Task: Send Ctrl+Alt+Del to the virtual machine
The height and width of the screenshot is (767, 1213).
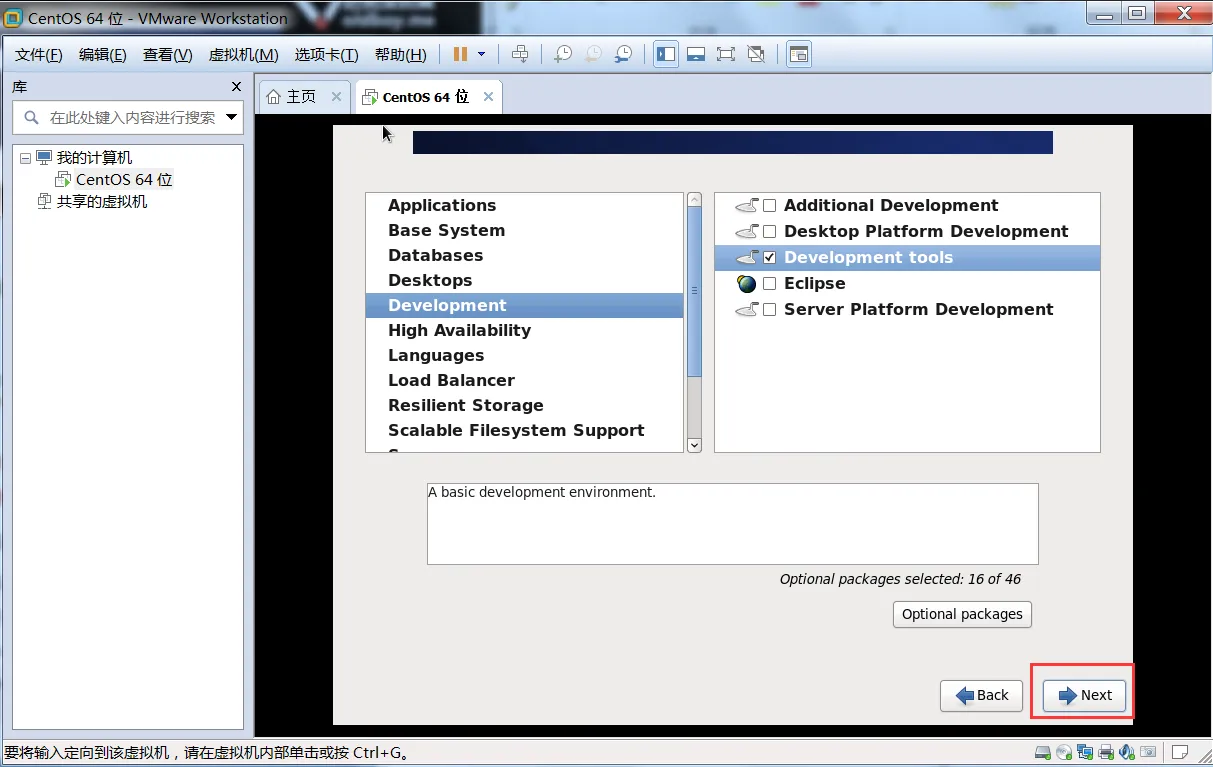Action: click(x=519, y=54)
